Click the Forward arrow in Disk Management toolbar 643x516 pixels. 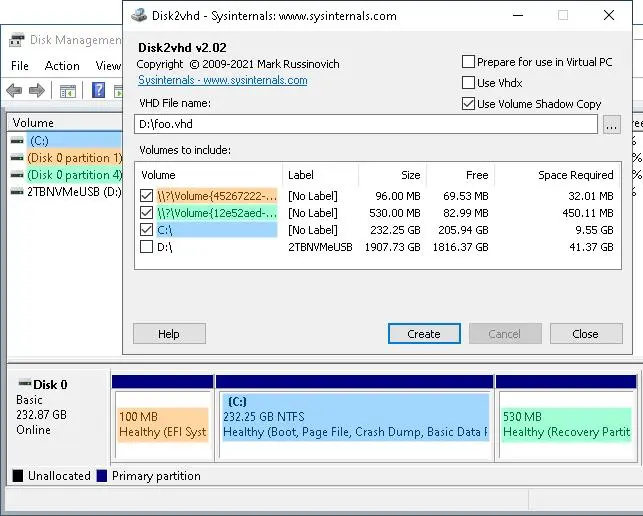[x=37, y=90]
